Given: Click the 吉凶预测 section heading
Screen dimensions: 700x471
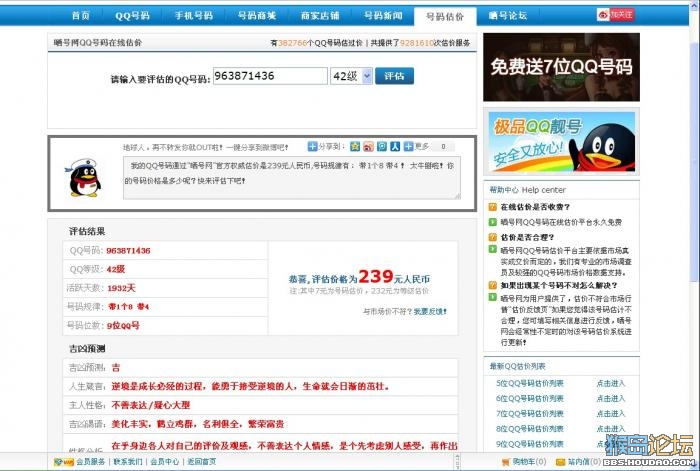Looking at the screenshot, I should (x=87, y=349).
